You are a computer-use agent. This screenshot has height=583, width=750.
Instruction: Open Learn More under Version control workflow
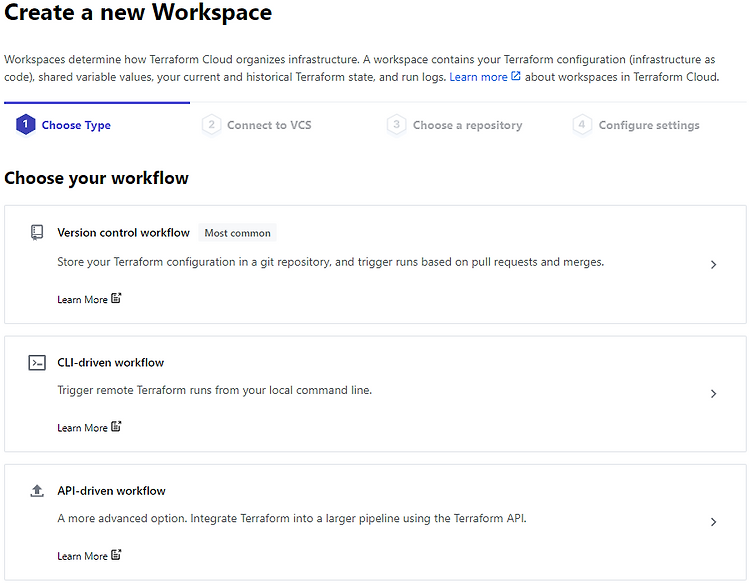(x=82, y=299)
